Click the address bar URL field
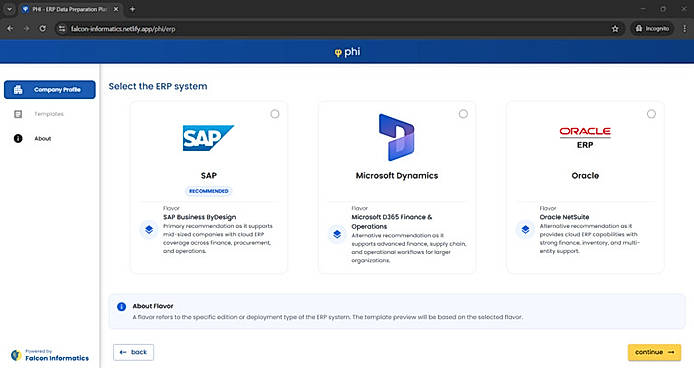694x368 pixels. [339, 29]
